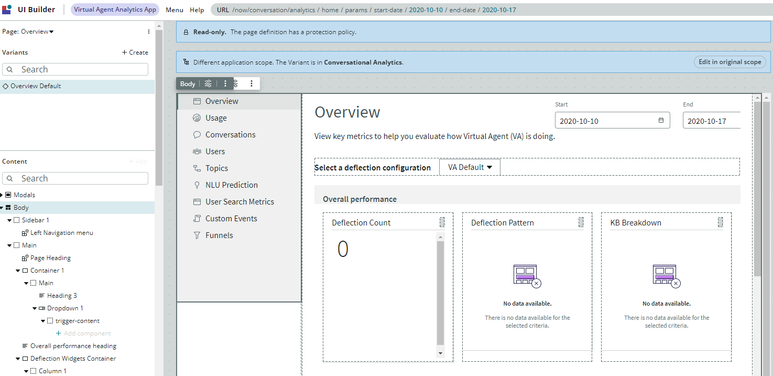Image resolution: width=773 pixels, height=376 pixels.
Task: Open the page options kebab menu
Action: pyautogui.click(x=148, y=32)
